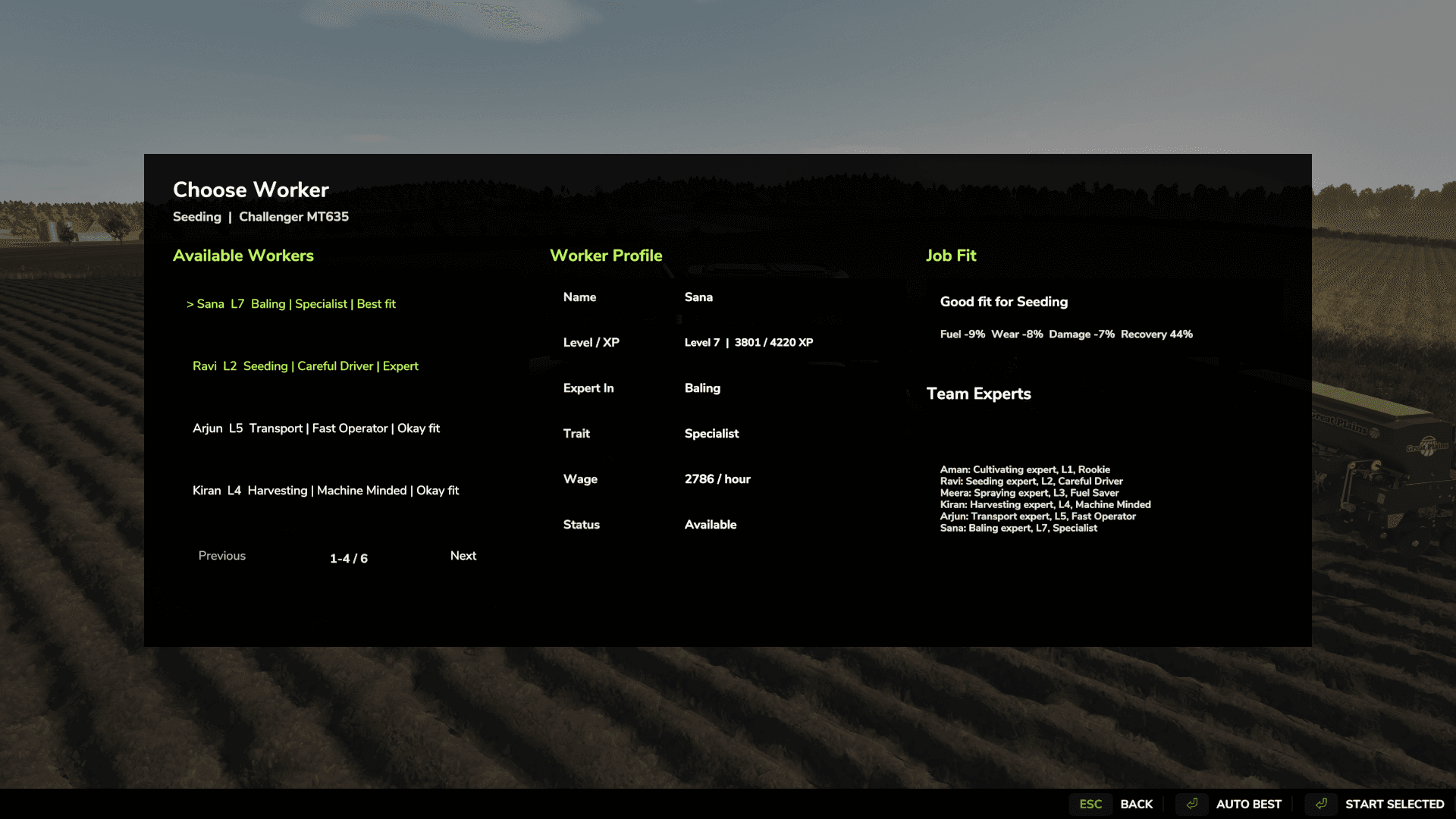Click the Arjun Transport expert team line
This screenshot has width=1456, height=819.
point(1037,516)
